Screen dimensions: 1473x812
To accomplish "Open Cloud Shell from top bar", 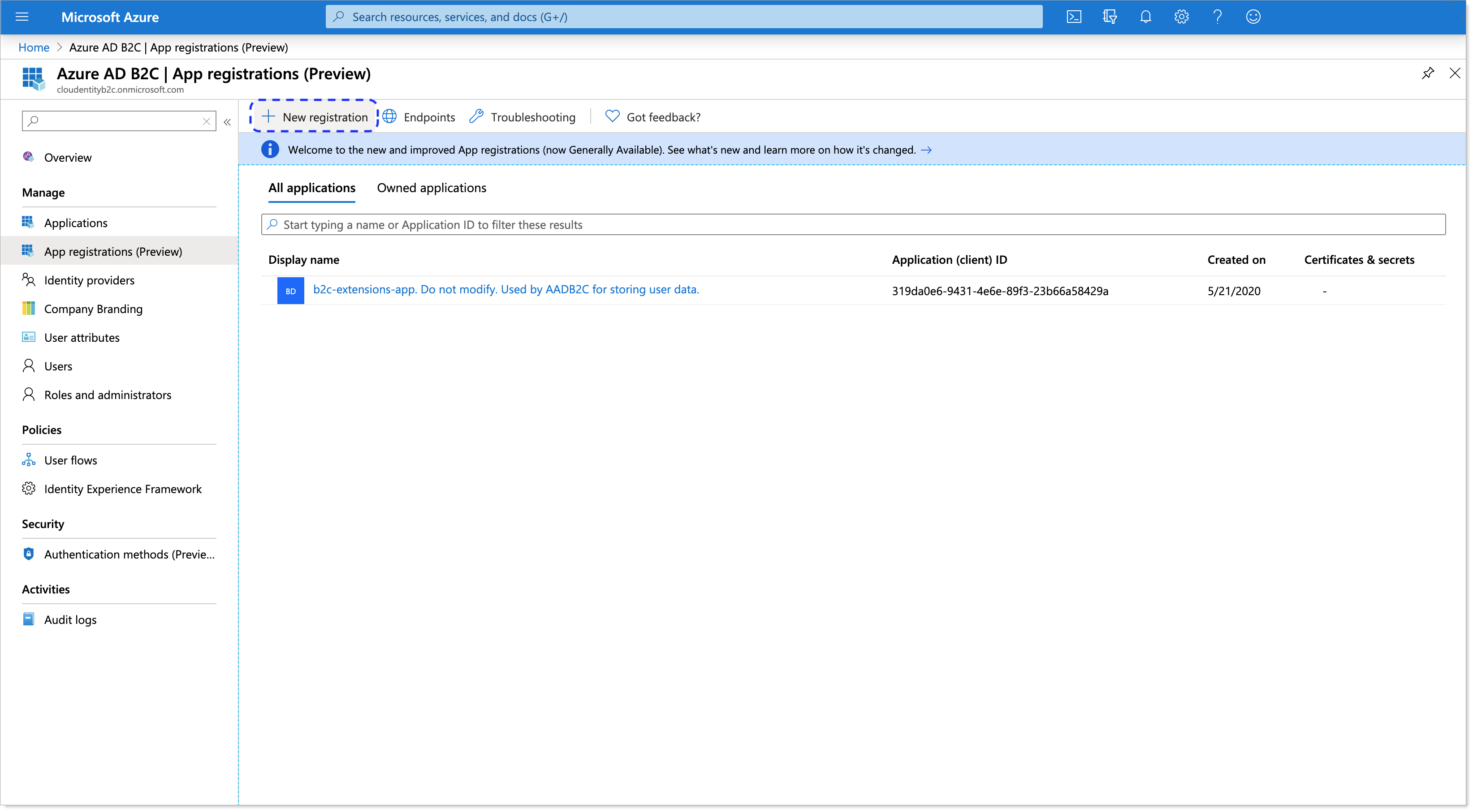I will point(1074,17).
